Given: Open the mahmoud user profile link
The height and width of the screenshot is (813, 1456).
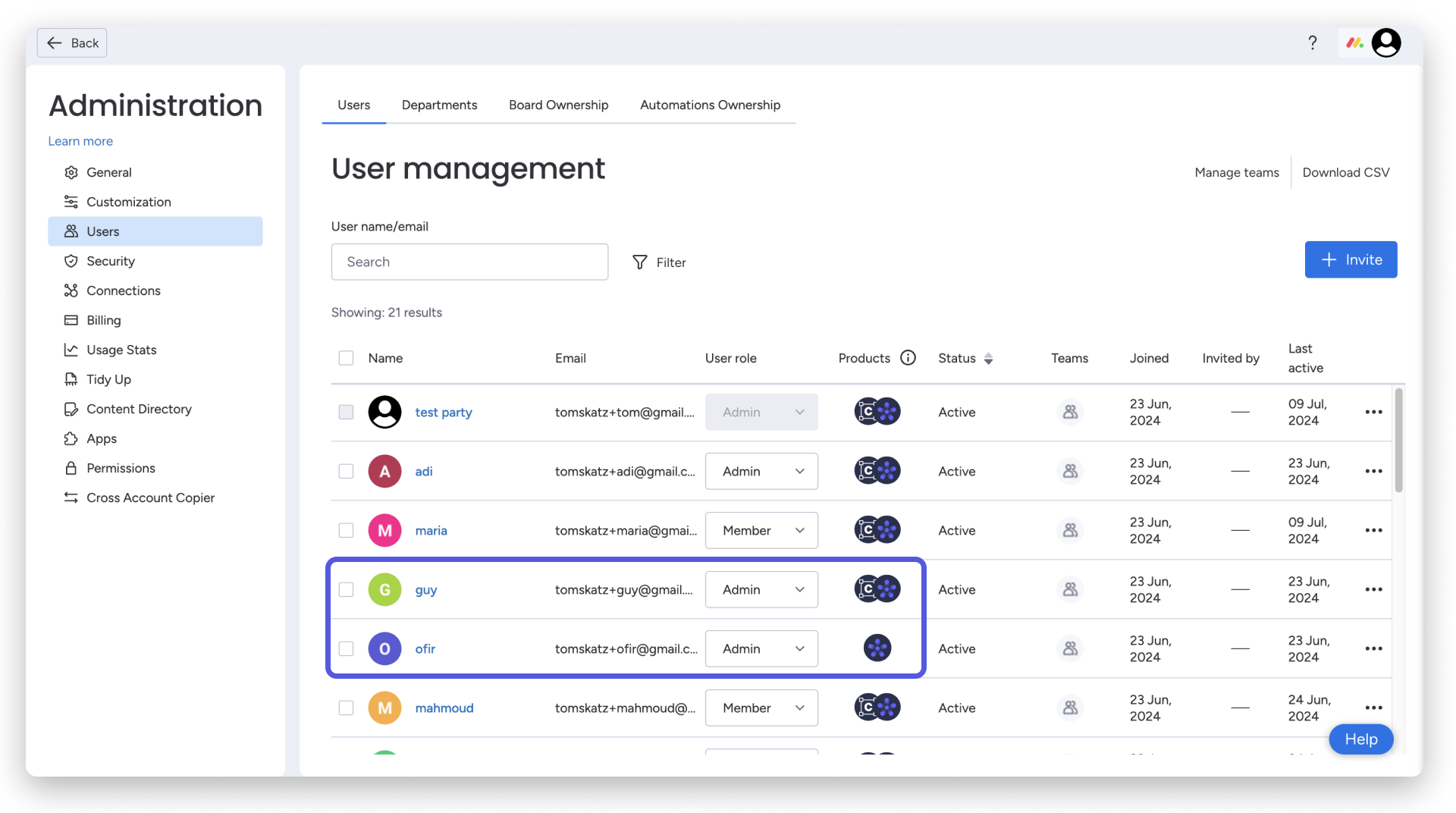Looking at the screenshot, I should click(x=444, y=708).
